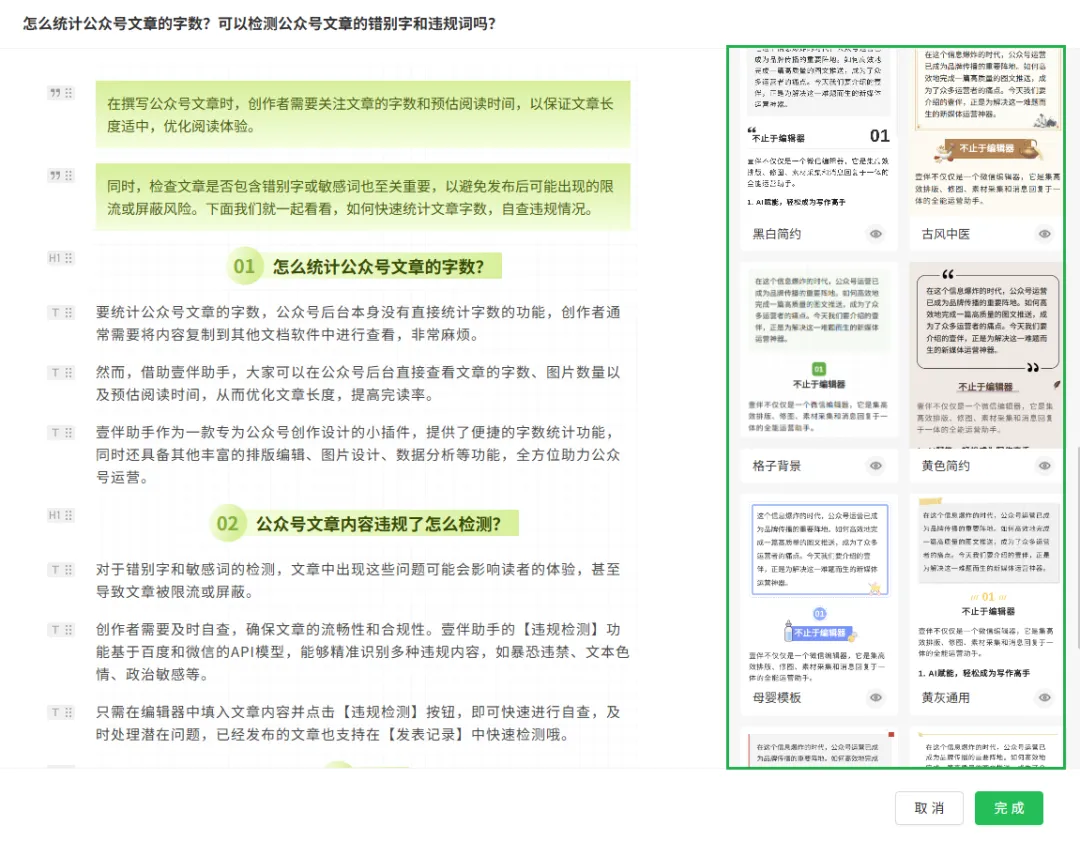
Task: Click the drag handle beside paragraph 只需在编辑器中填入文章内容
Action: 69,712
